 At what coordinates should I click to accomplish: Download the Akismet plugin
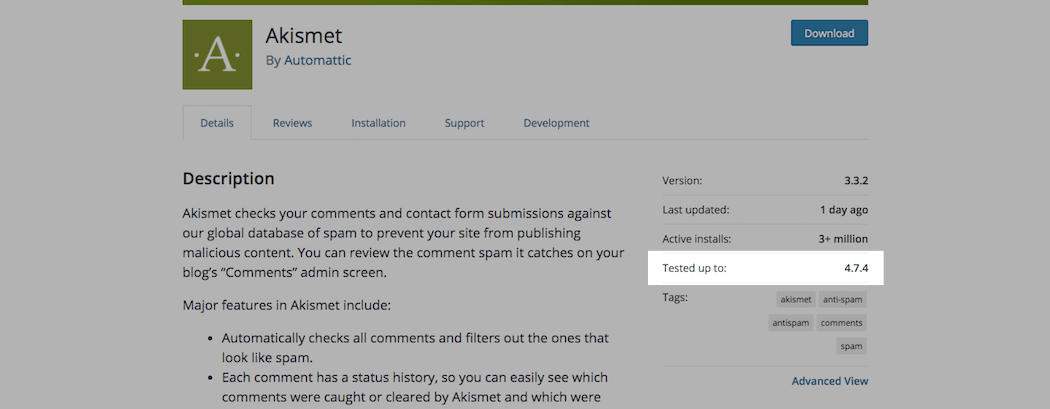tap(829, 33)
